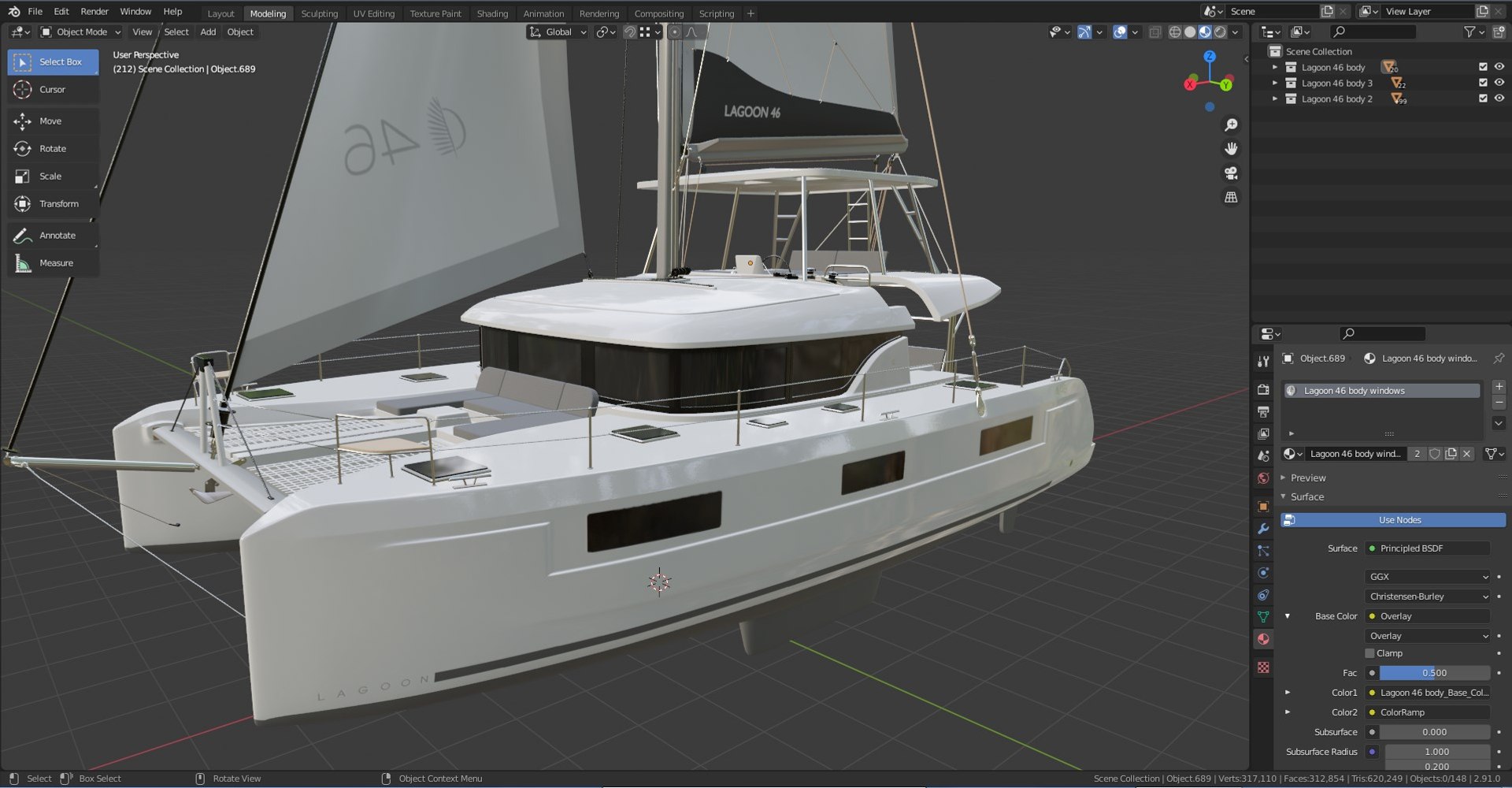Click the Principled BSDF surface shader button
Viewport: 1512px width, 788px height.
[1428, 548]
